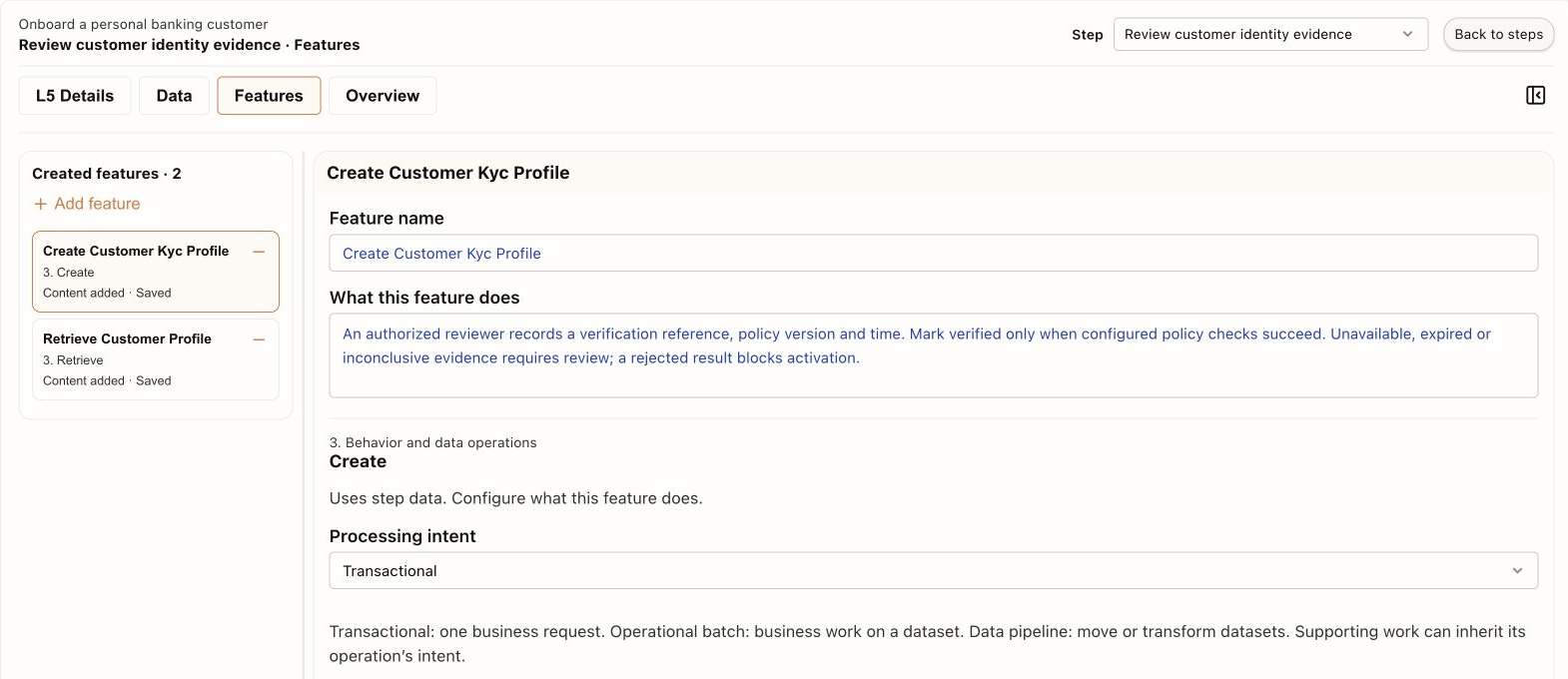The width and height of the screenshot is (1568, 679).
Task: Click the 'Processing intent' label
Action: point(402,536)
